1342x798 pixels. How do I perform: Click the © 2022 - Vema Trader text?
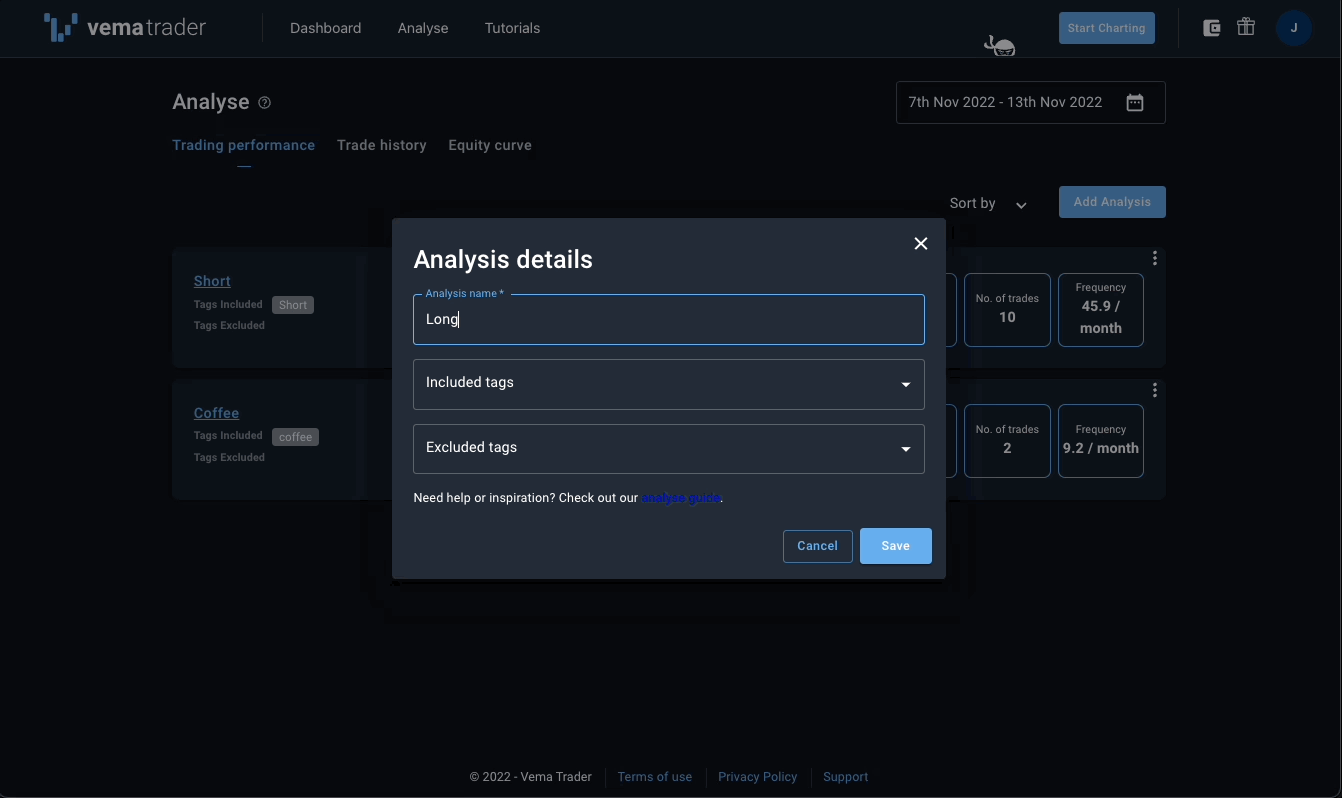531,777
